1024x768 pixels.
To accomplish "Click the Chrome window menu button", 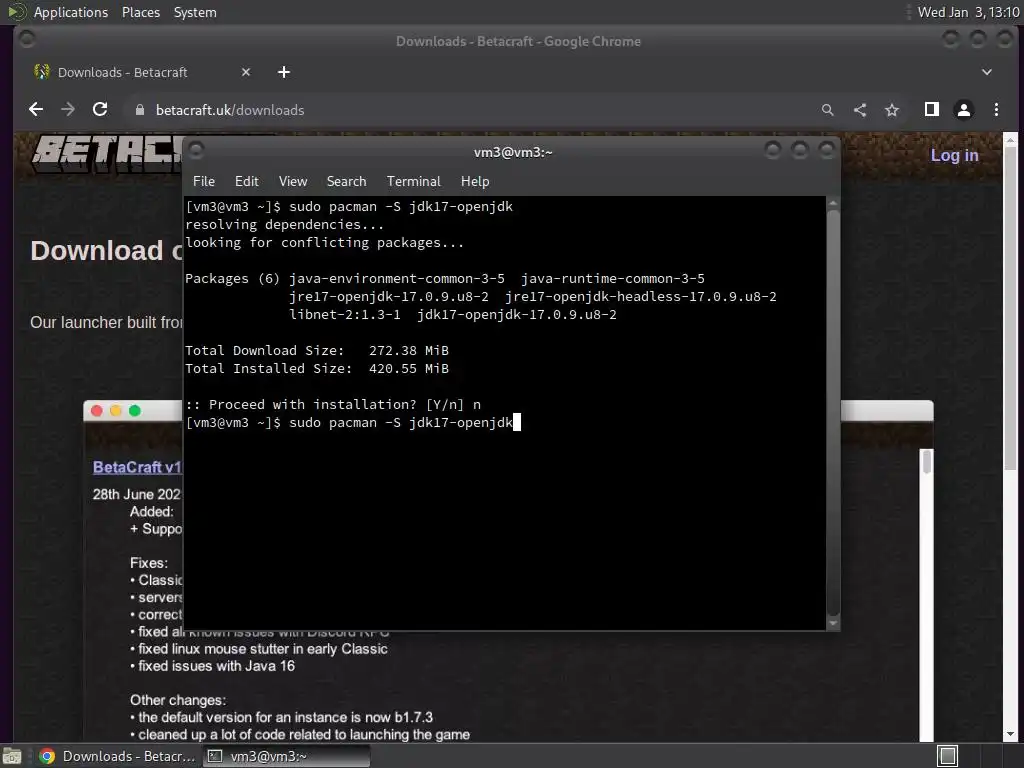I will [x=27, y=40].
